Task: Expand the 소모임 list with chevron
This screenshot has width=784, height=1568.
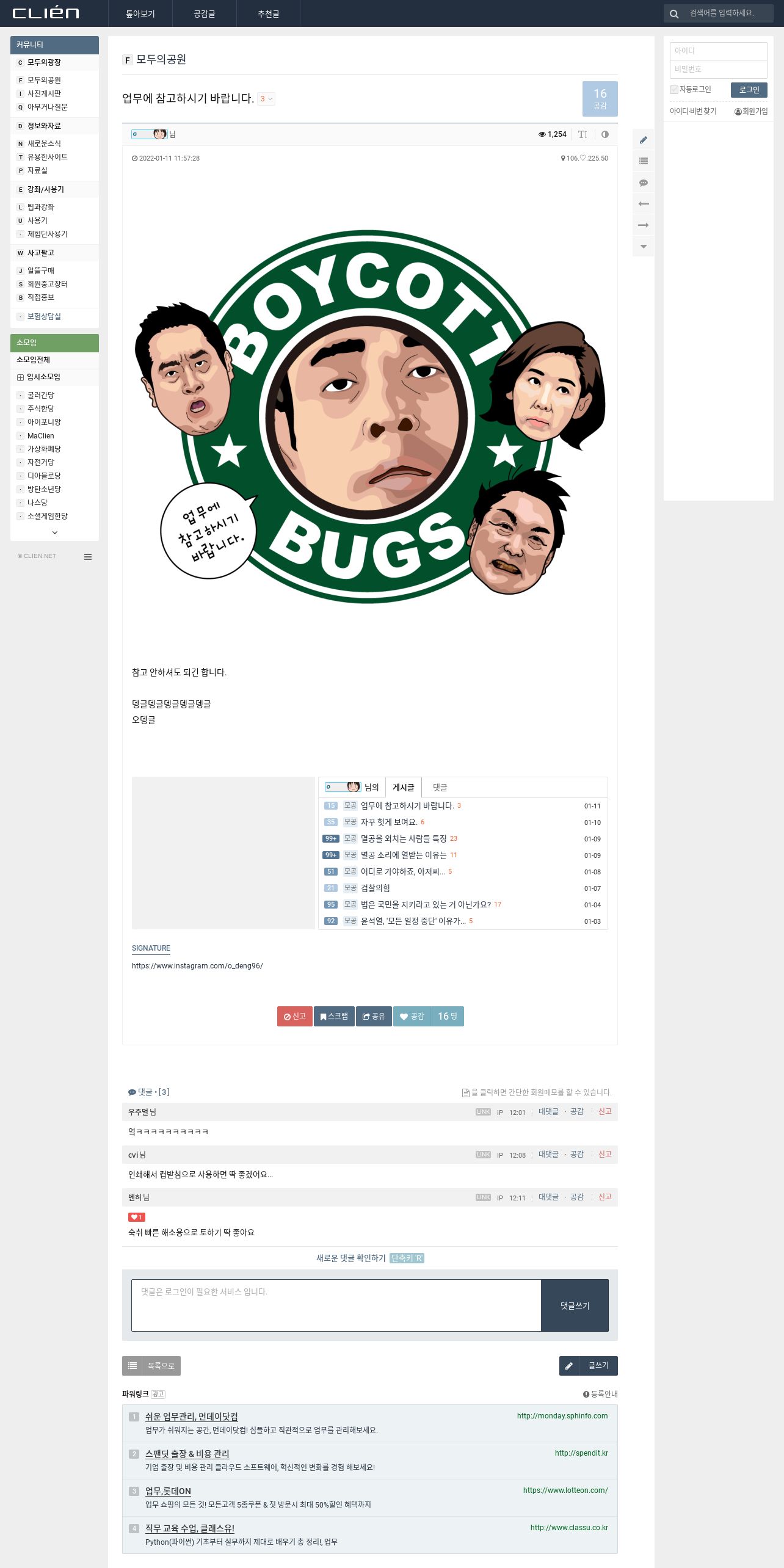Action: coord(55,532)
